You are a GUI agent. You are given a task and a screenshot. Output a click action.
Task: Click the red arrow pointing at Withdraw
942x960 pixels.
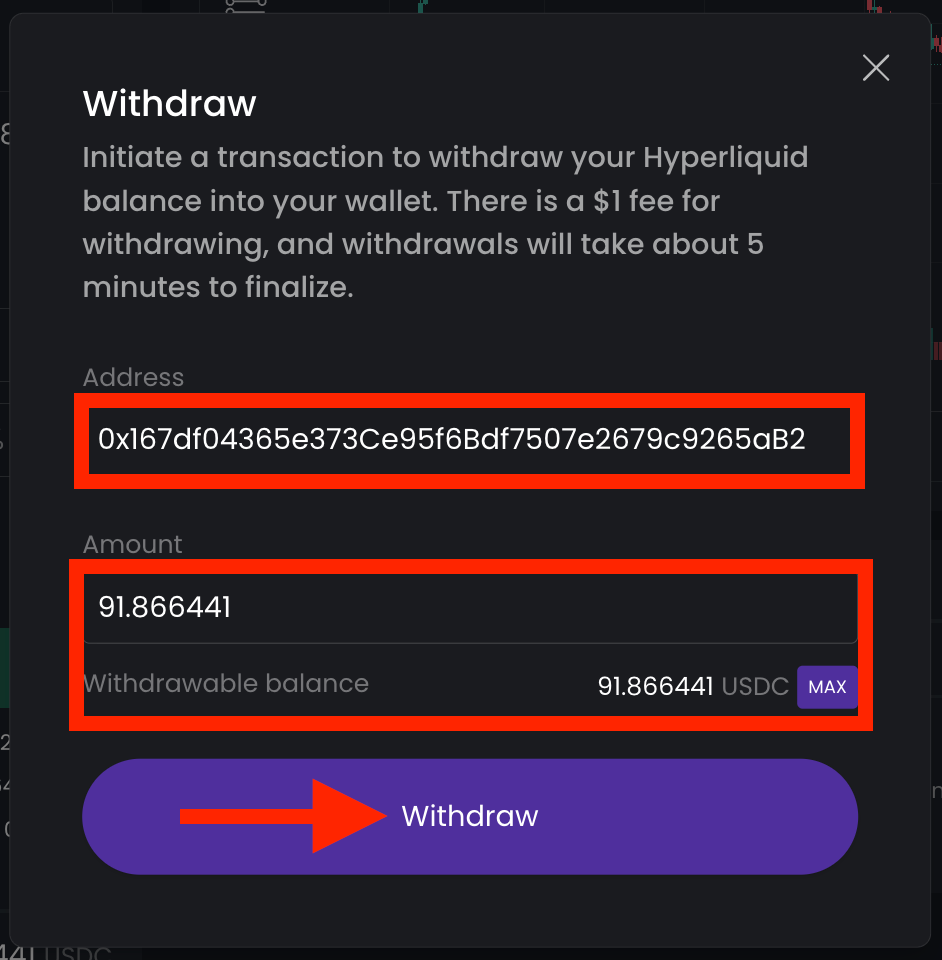[285, 816]
